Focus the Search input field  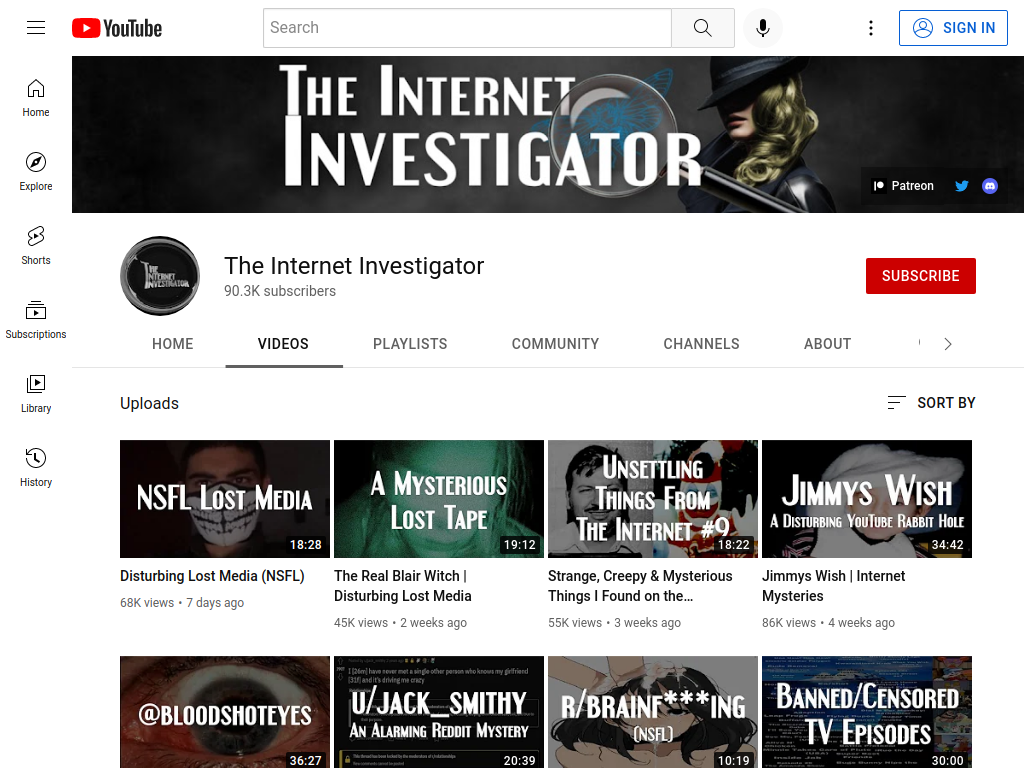(x=468, y=28)
